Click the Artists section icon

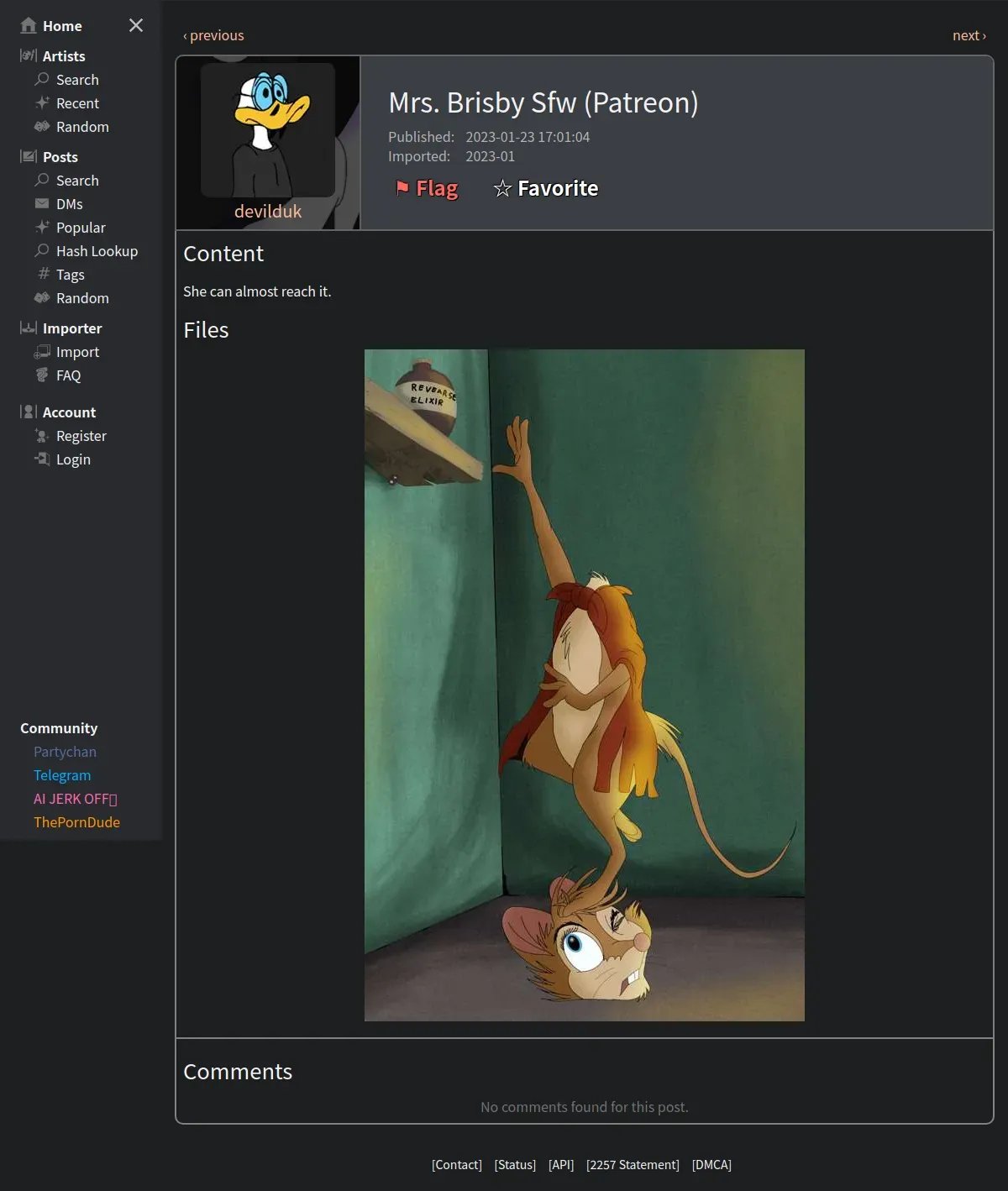click(29, 55)
